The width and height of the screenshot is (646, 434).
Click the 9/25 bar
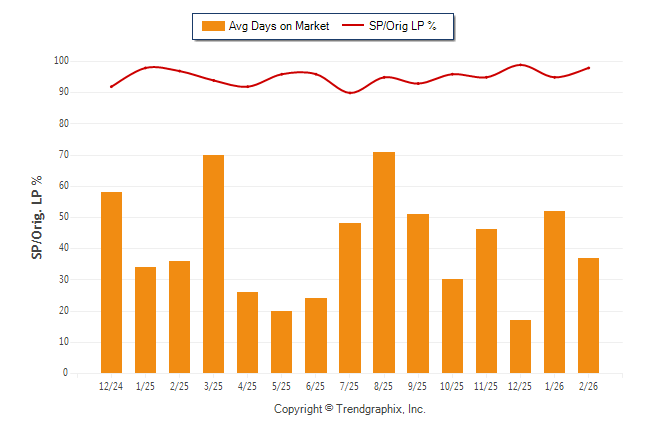[418, 293]
